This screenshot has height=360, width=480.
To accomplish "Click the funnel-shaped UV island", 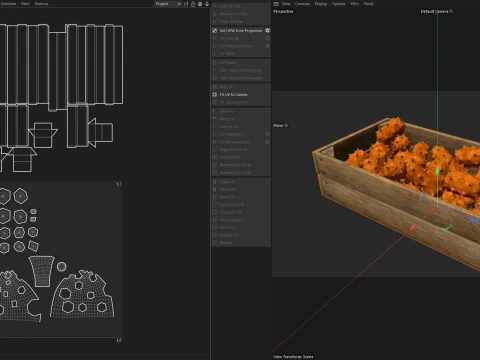I will click(x=41, y=271).
